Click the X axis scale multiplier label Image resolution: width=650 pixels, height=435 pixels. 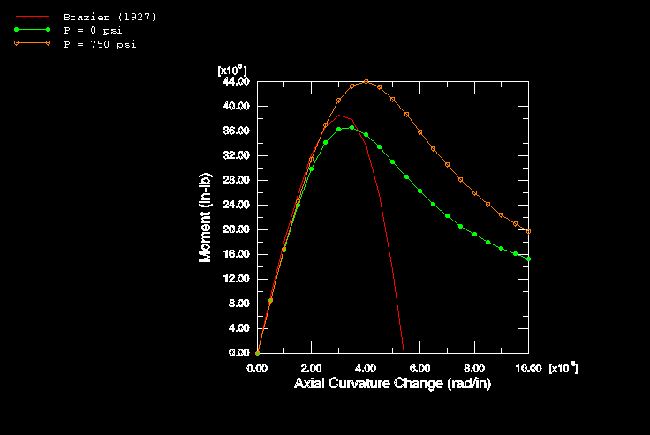coord(562,368)
